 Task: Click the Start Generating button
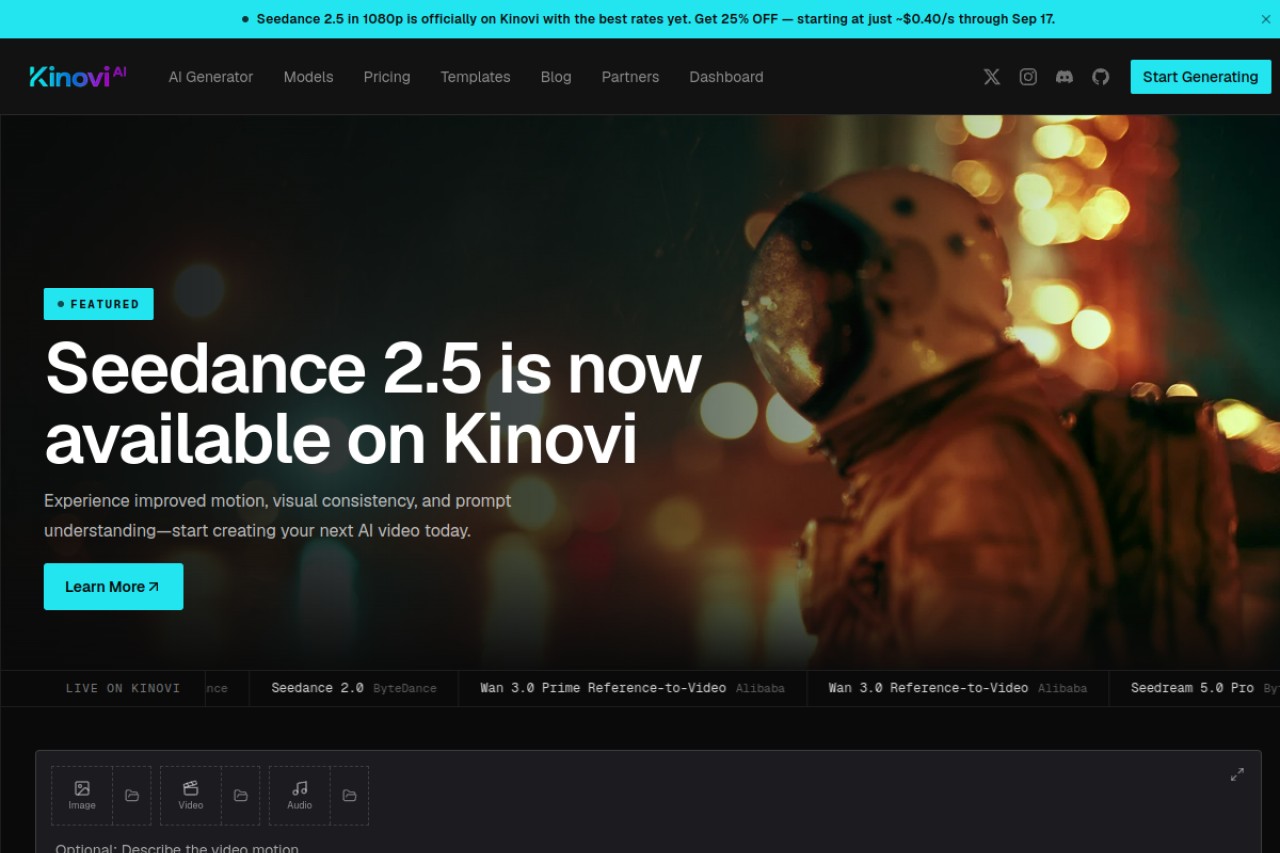[1200, 77]
